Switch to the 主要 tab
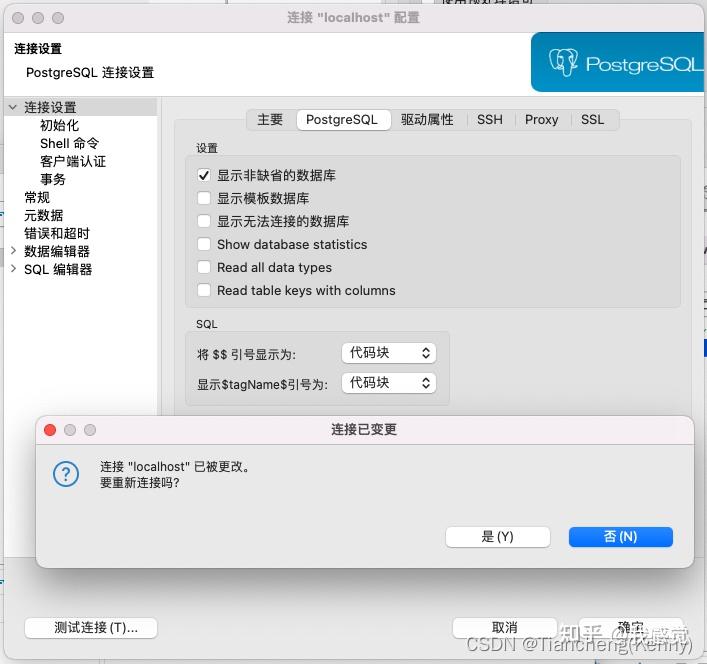The image size is (707, 664). (x=270, y=120)
